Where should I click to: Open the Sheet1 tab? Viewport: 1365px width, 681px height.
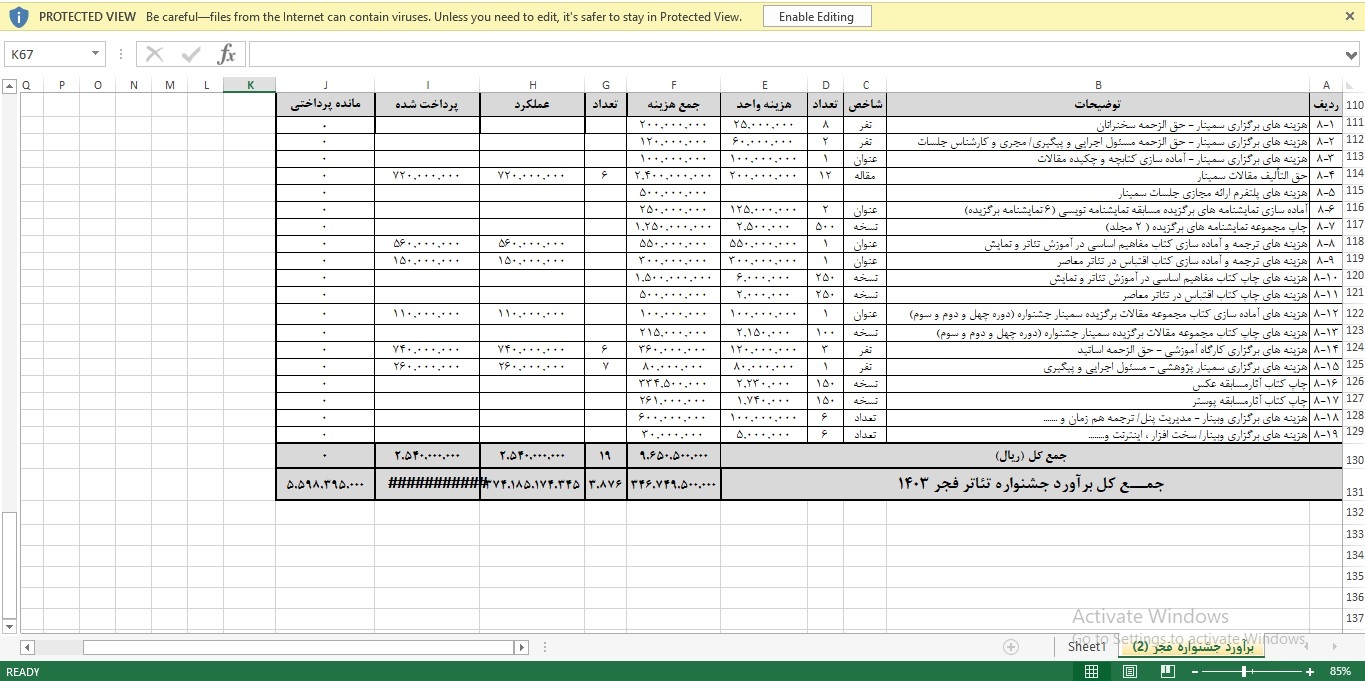tap(1087, 647)
